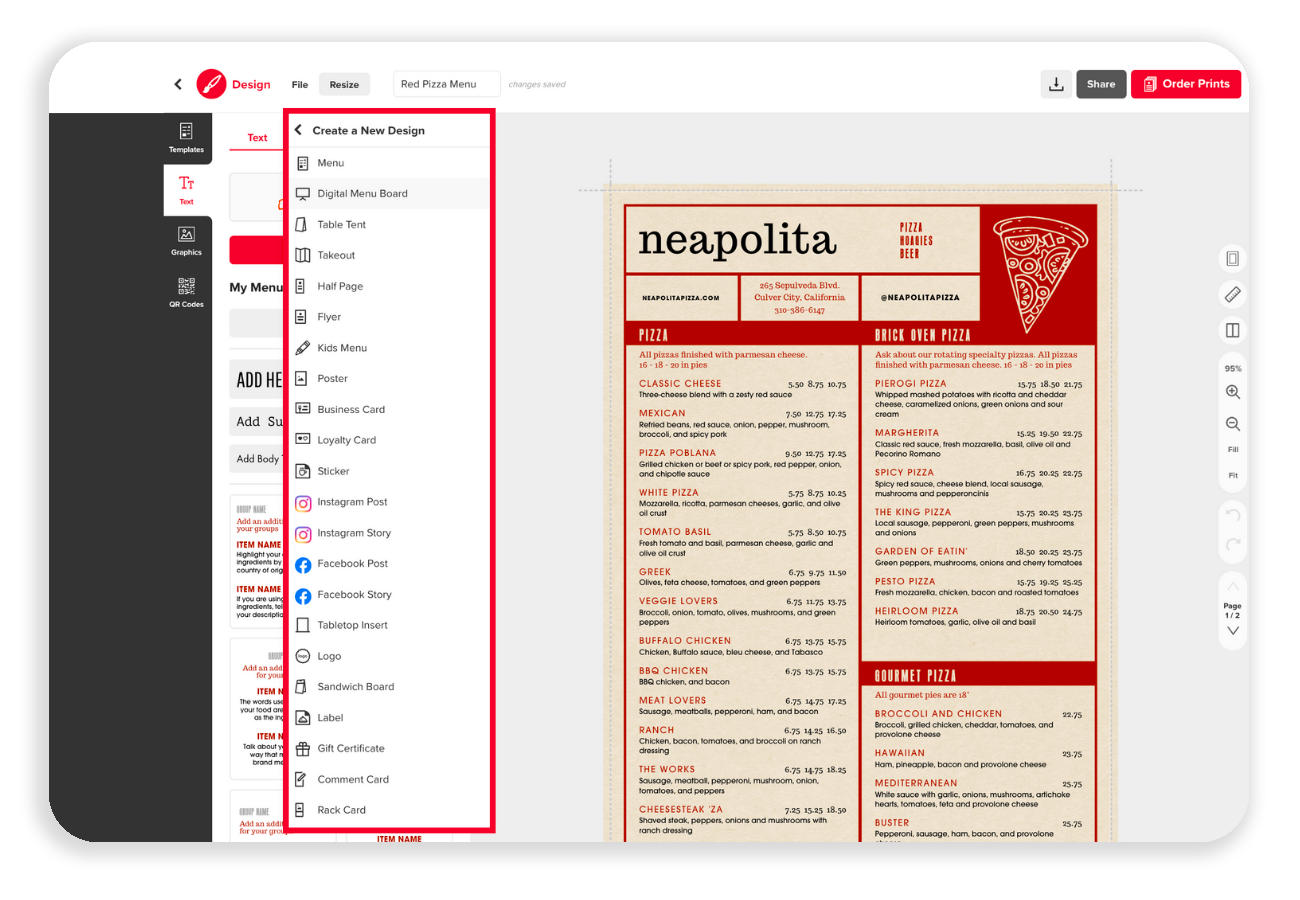Select Comment Card design type
Screen dimensions: 1300x900
[390, 779]
